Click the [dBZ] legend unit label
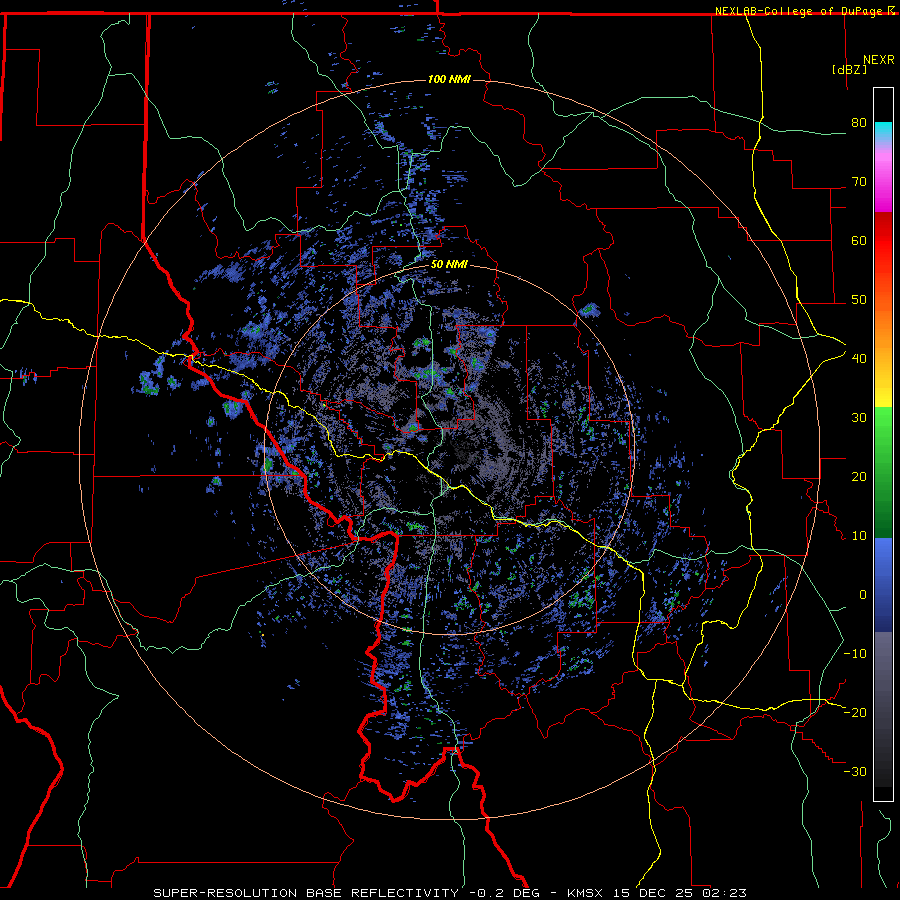The image size is (900, 900). [x=849, y=69]
